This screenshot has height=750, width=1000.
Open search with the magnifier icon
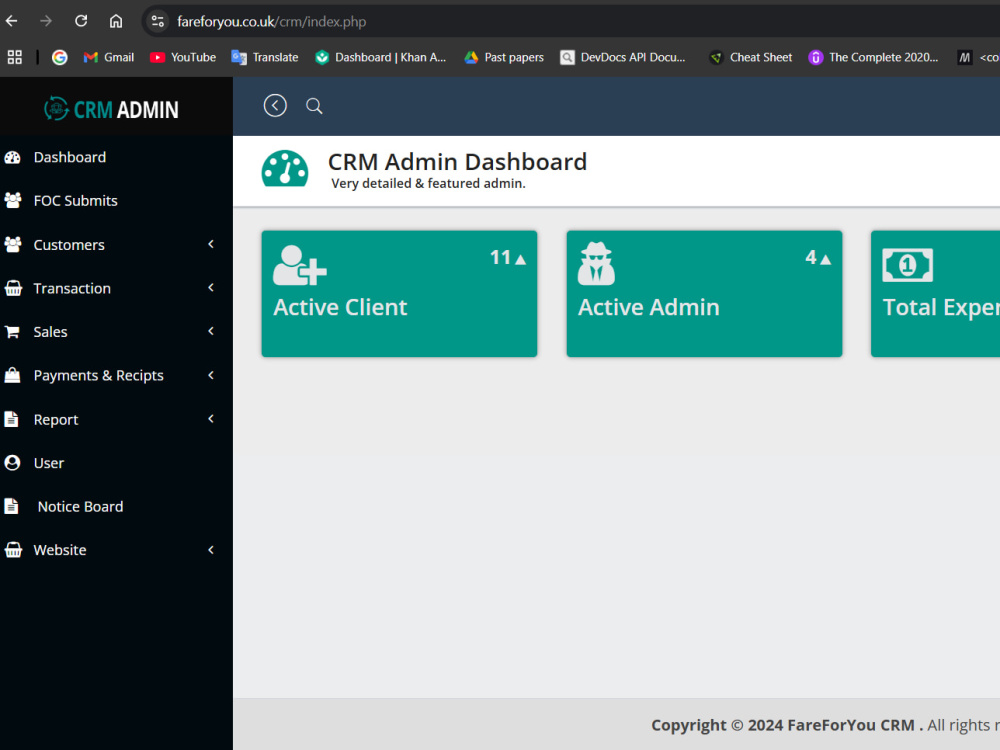tap(314, 106)
